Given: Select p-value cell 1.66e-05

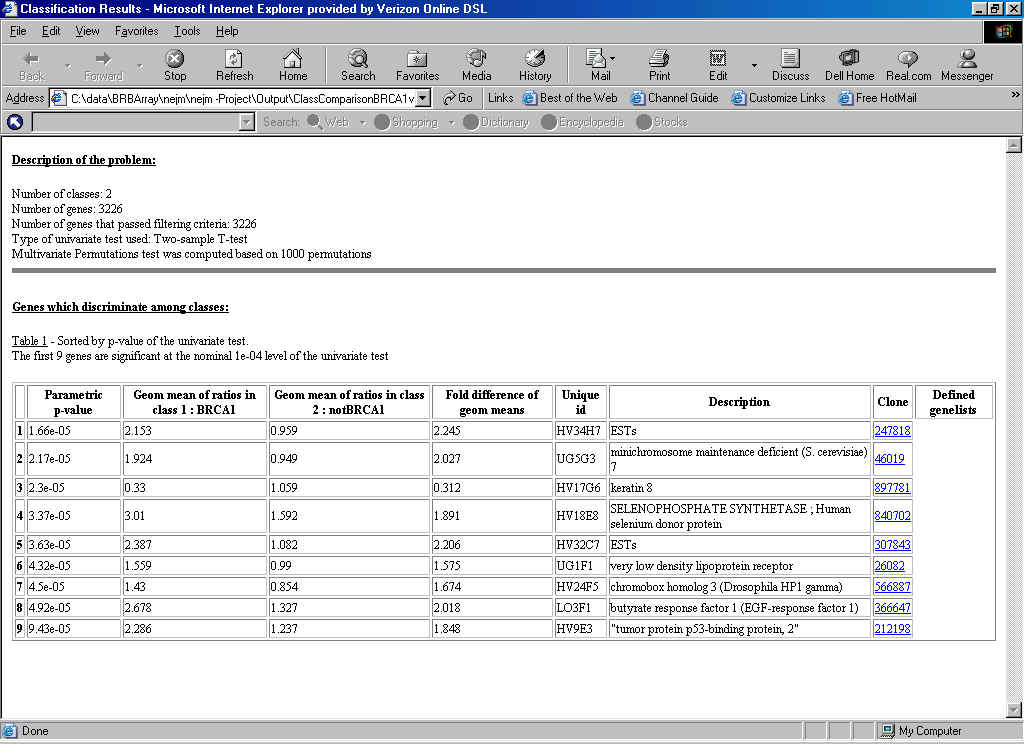Looking at the screenshot, I should [74, 431].
